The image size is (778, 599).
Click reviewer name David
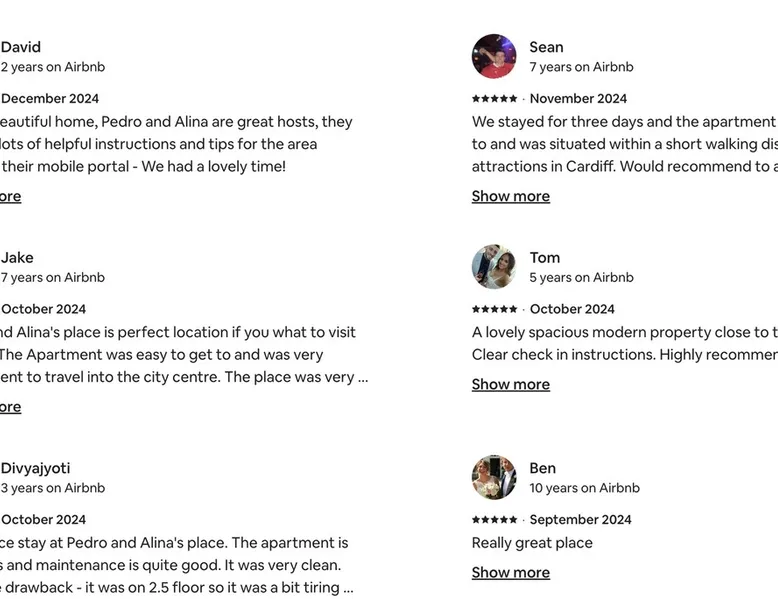(x=21, y=47)
